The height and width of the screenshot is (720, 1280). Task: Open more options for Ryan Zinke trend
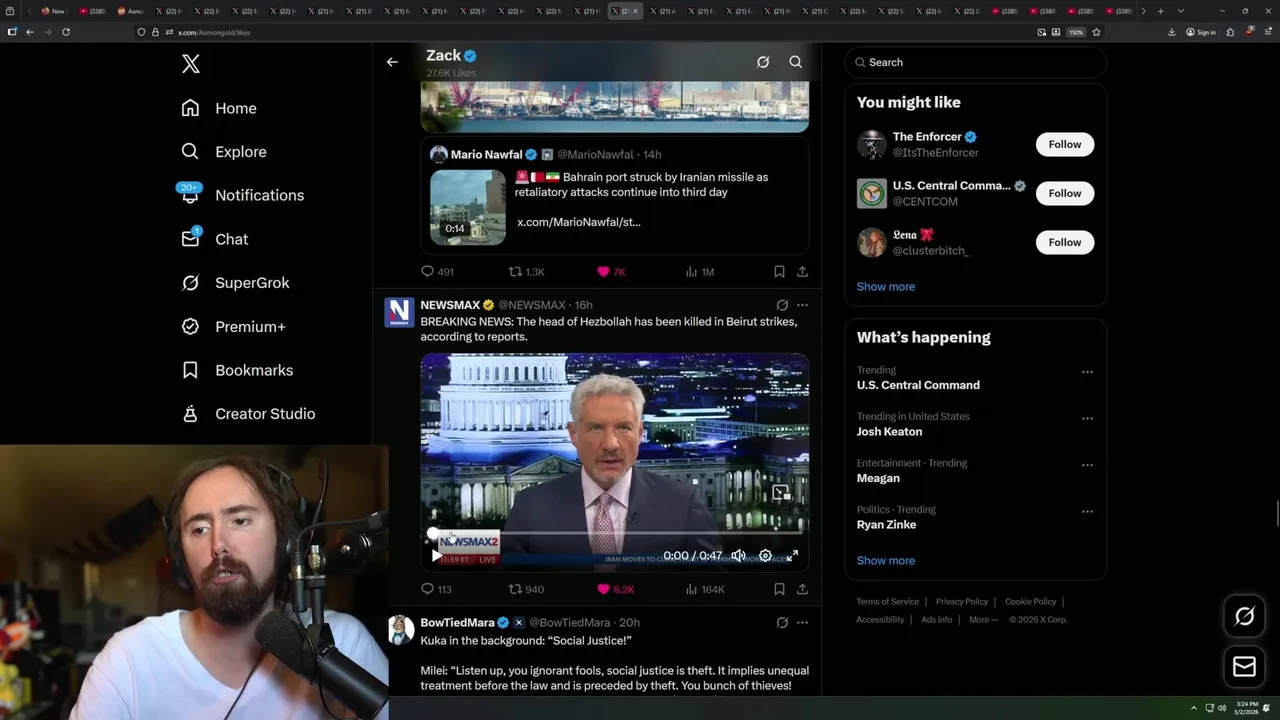[1087, 511]
